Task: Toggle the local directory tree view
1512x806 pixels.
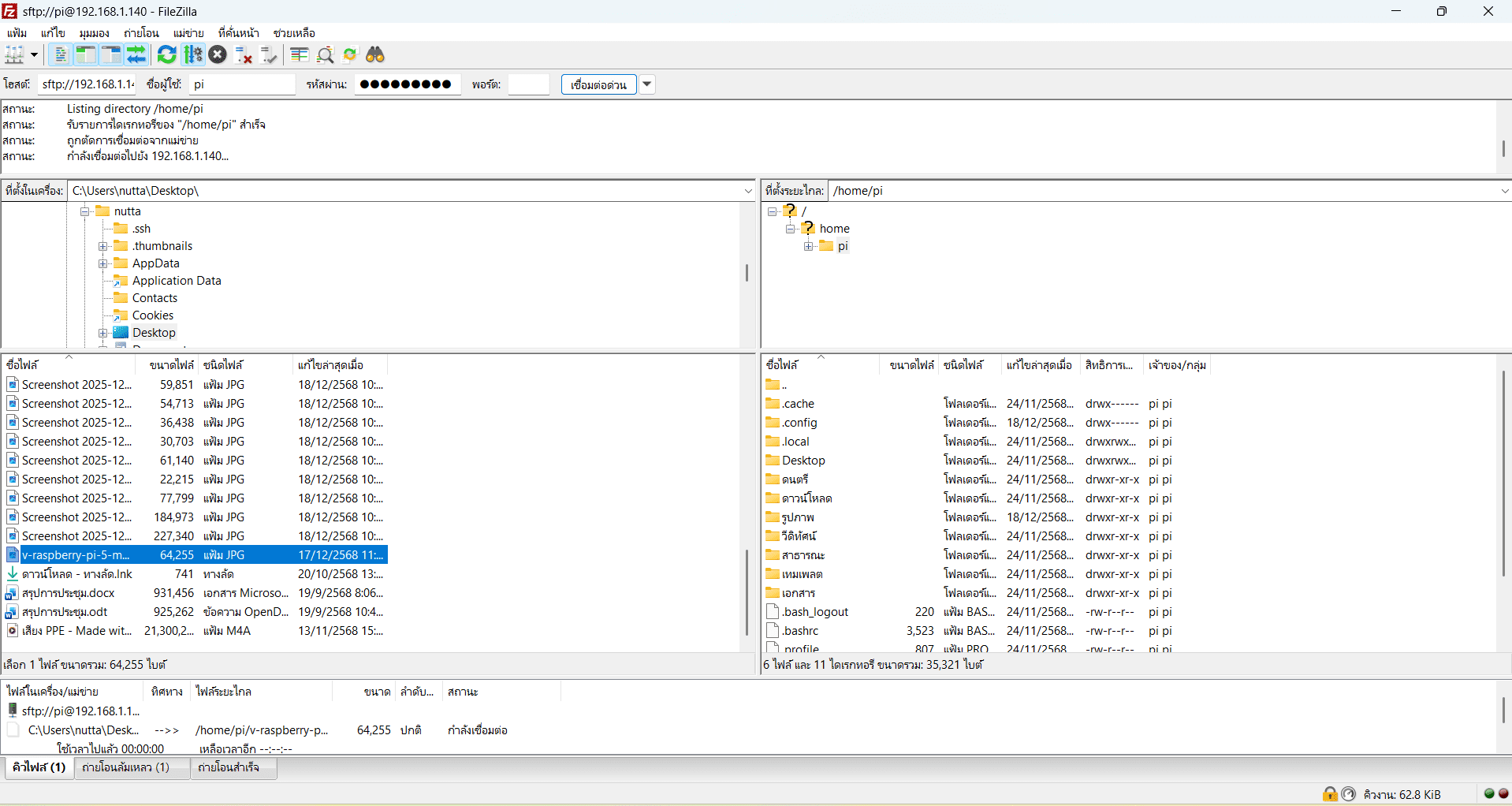Action: (x=86, y=54)
